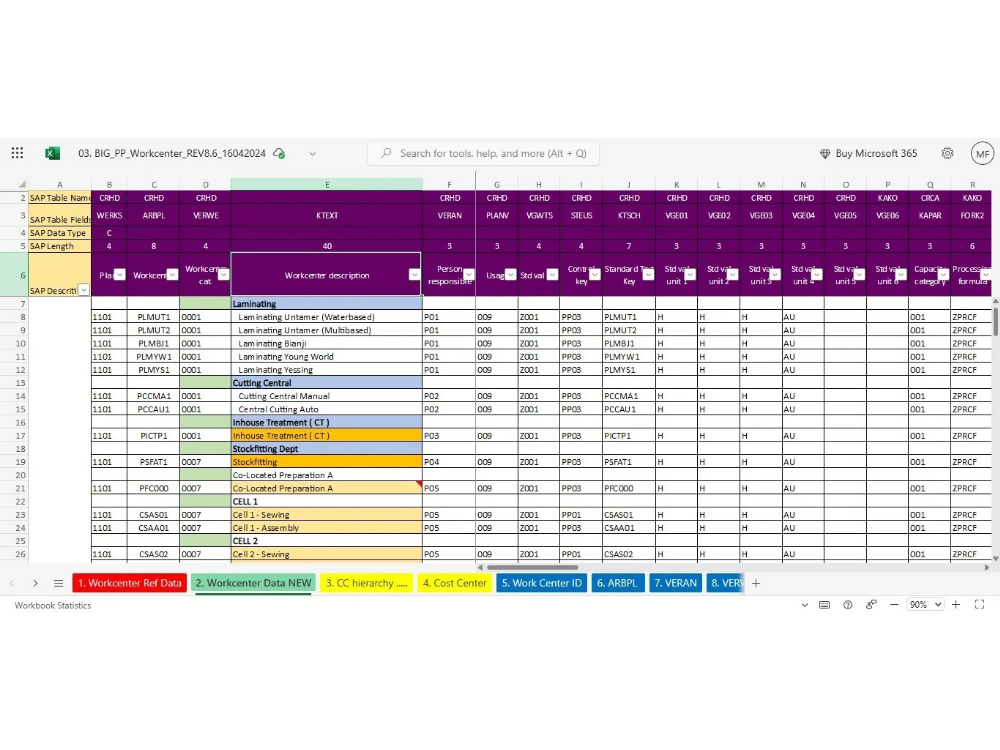
Task: Click the keyboard icon in status bar
Action: coord(825,605)
